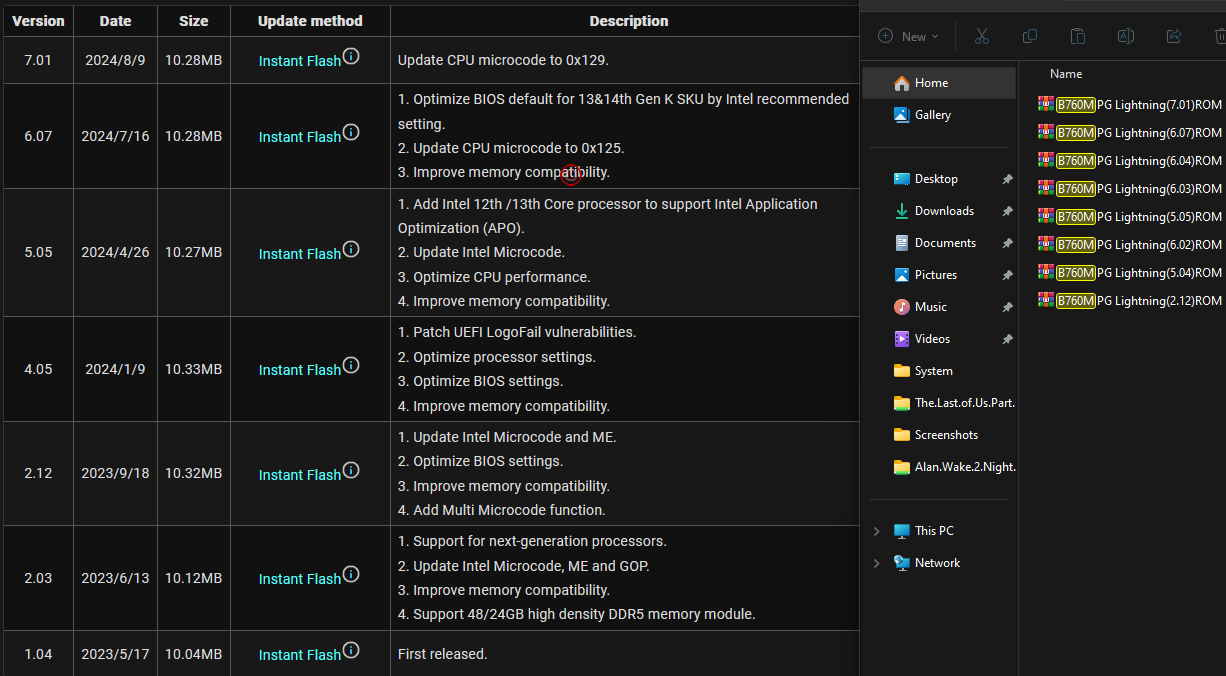This screenshot has height=676, width=1226.
Task: Unpin Videos using its pin icon
Action: click(1007, 339)
